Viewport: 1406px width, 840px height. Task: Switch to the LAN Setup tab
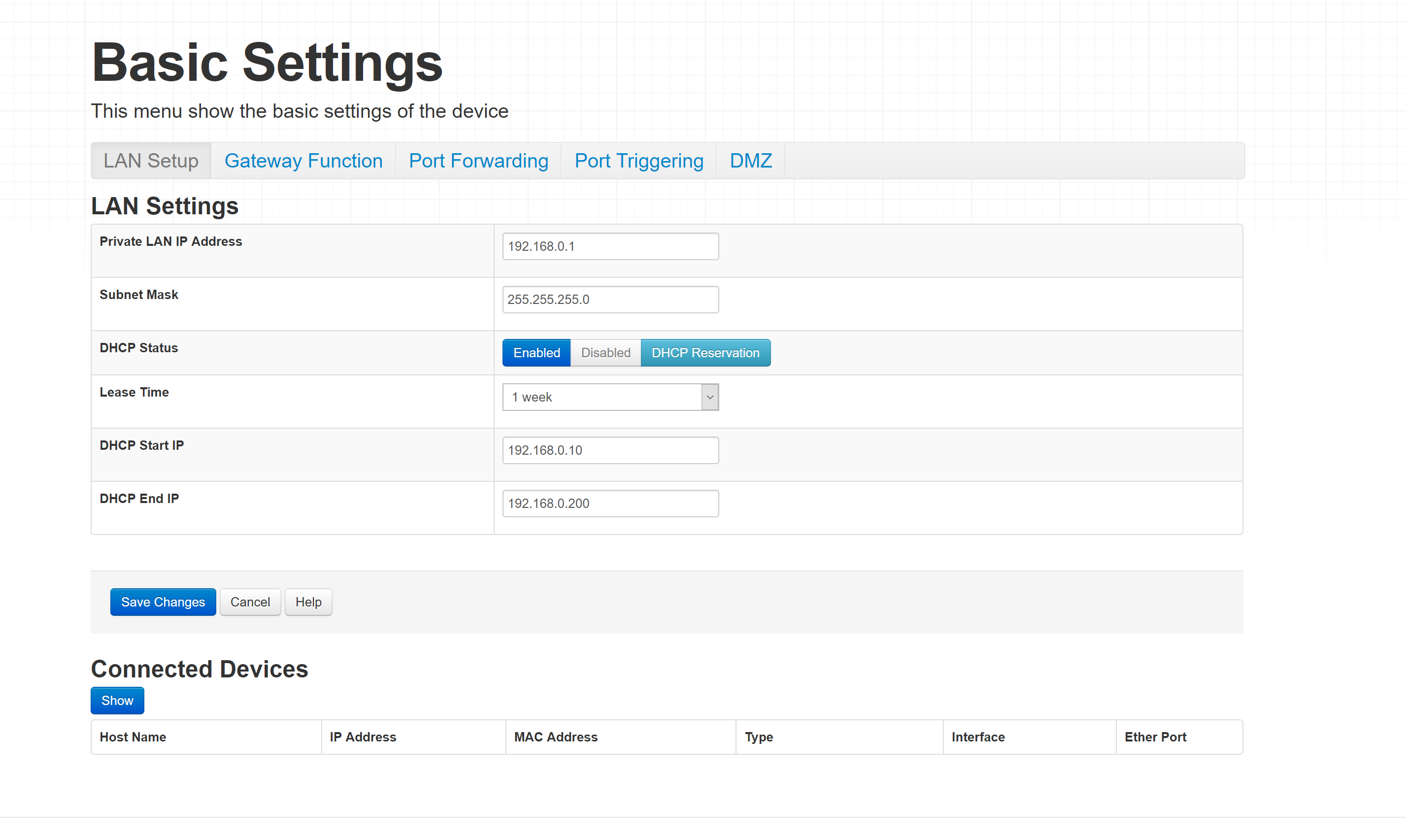click(151, 161)
